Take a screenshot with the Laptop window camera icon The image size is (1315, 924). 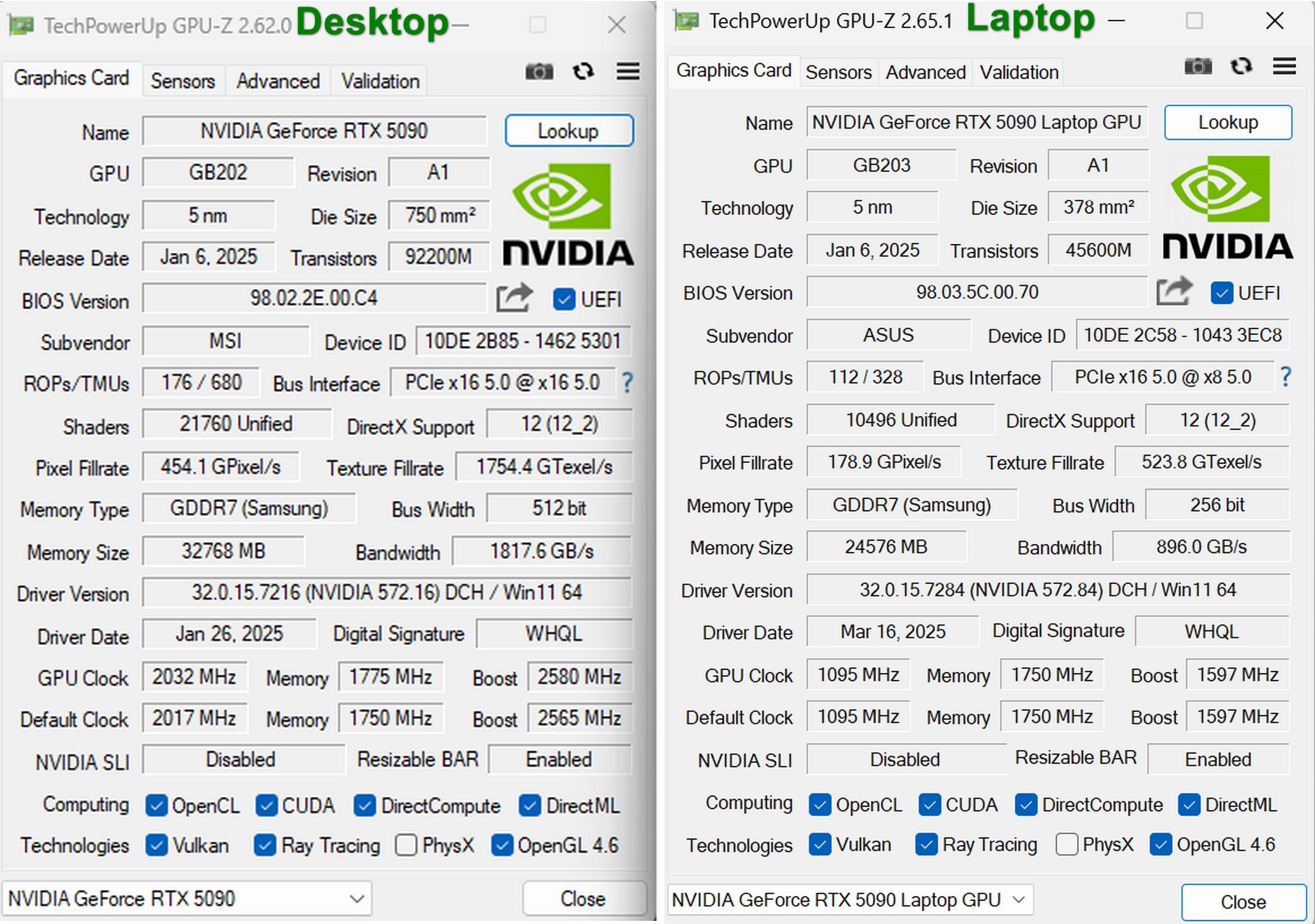(x=1198, y=66)
